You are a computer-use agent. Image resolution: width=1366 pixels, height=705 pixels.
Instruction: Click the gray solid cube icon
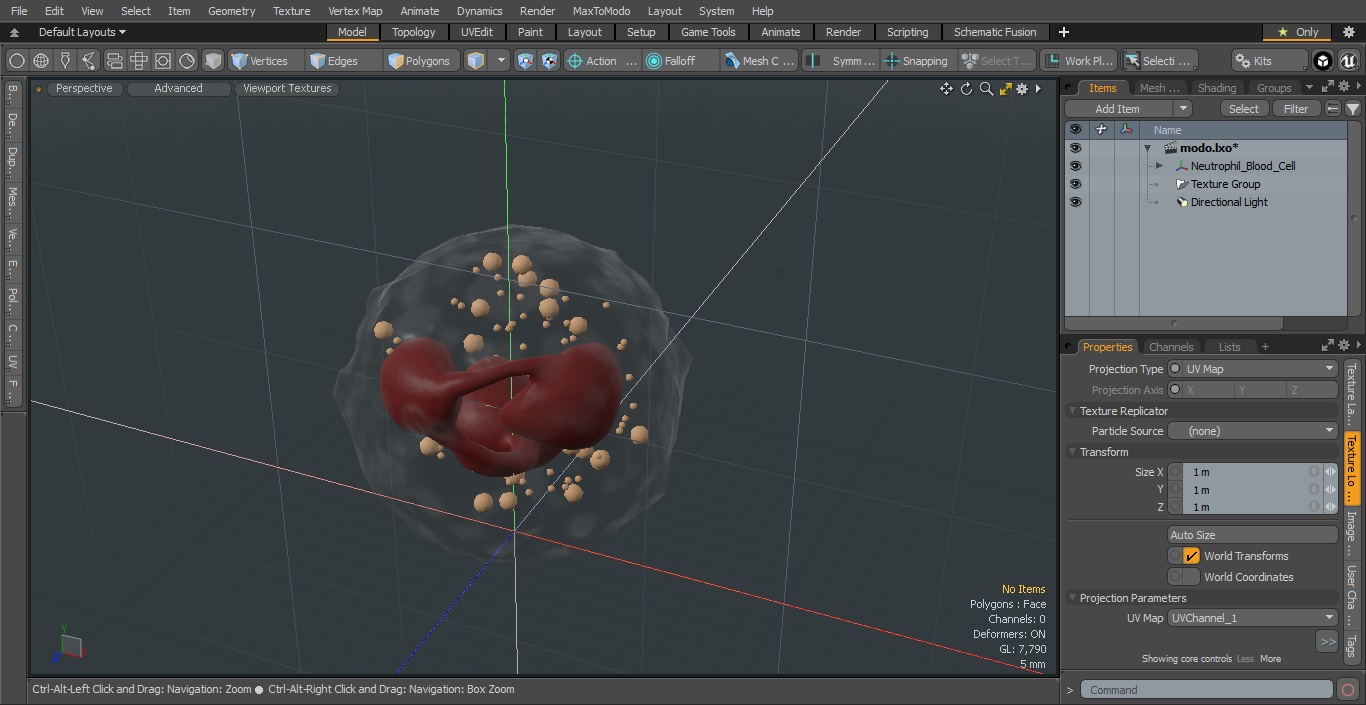[213, 61]
